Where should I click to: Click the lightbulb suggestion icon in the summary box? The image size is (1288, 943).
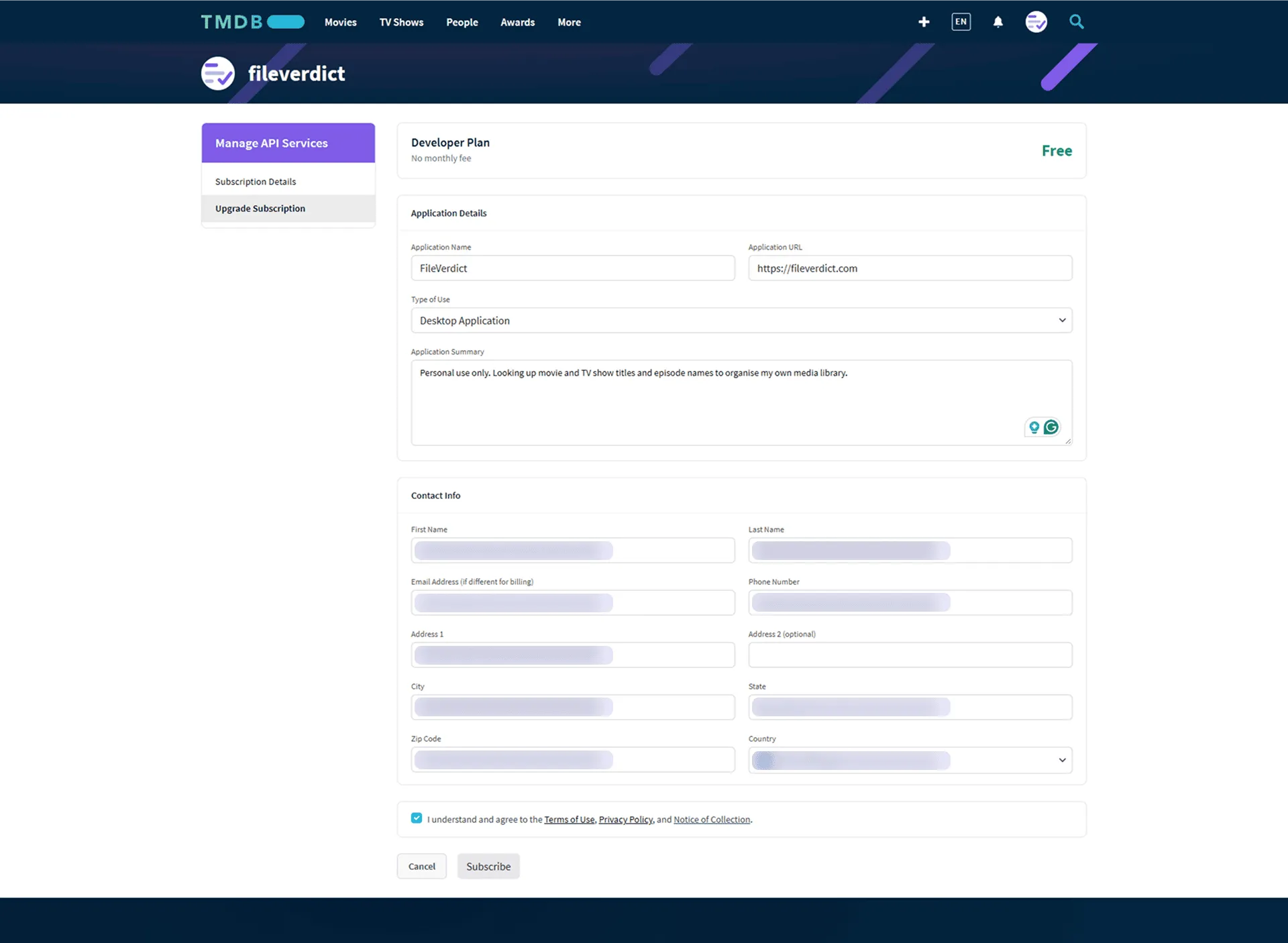click(x=1034, y=427)
